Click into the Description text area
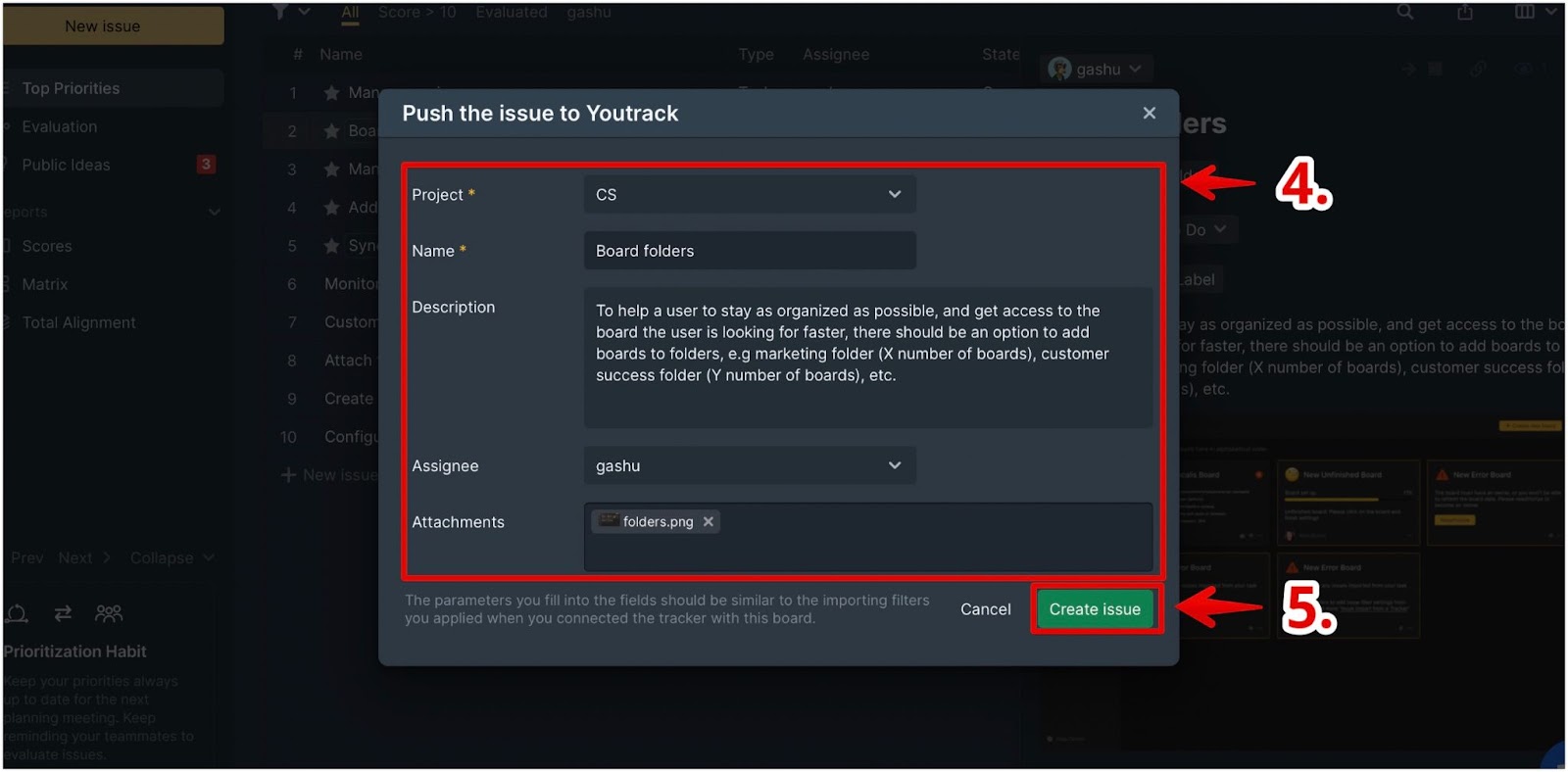 tap(868, 358)
